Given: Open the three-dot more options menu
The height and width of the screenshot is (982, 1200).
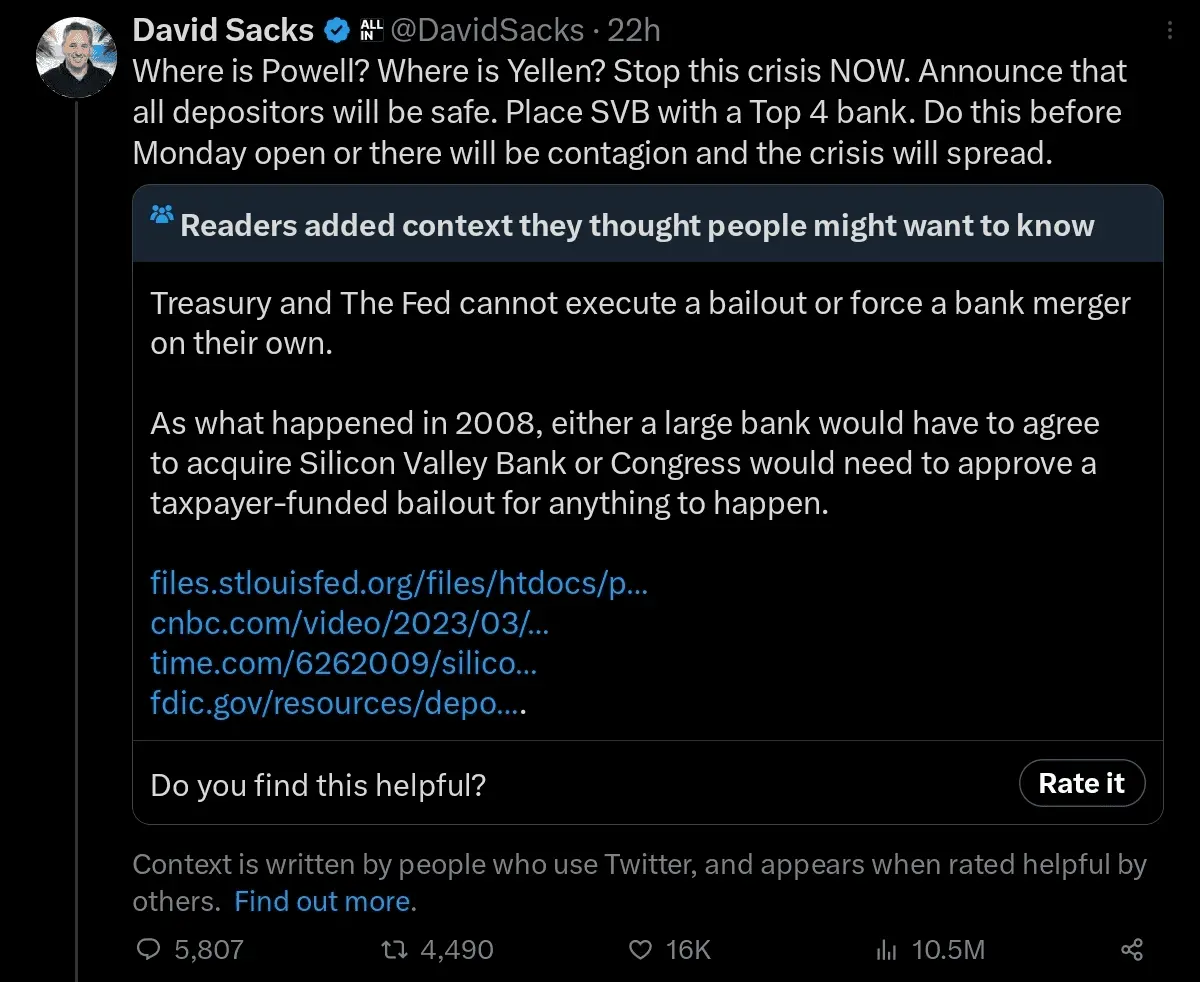Looking at the screenshot, I should pyautogui.click(x=1170, y=32).
